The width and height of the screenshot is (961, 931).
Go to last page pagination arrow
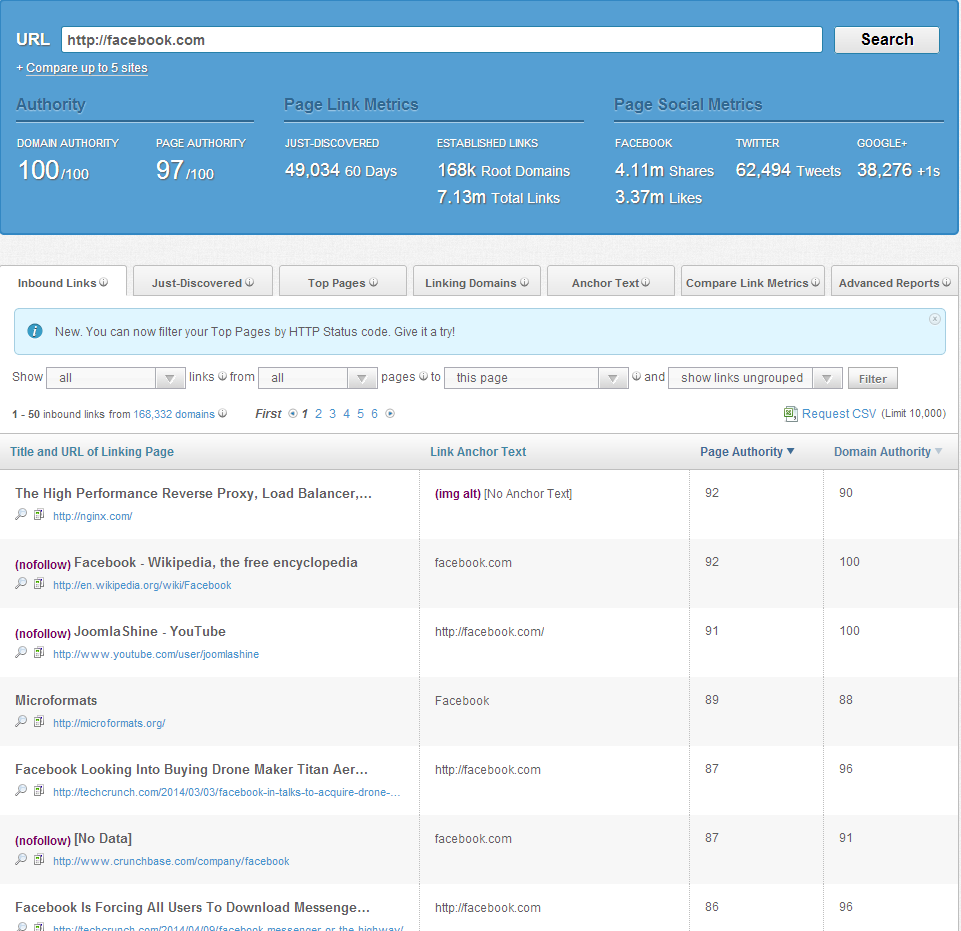click(390, 414)
